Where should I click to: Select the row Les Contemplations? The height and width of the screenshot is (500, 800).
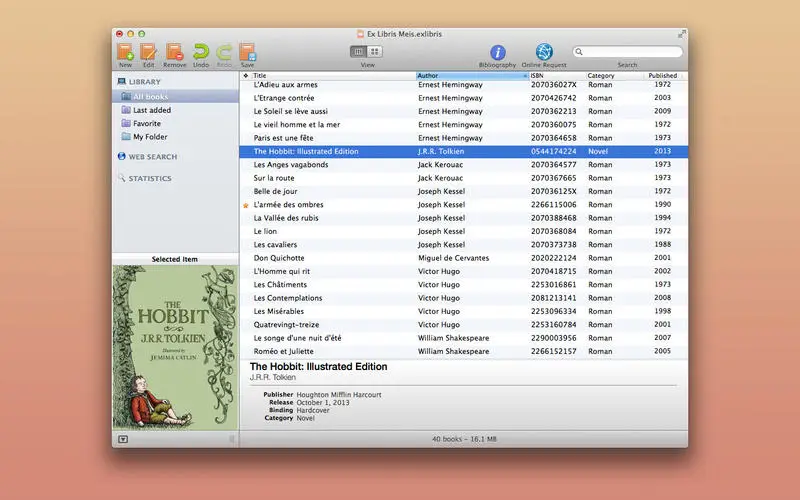pyautogui.click(x=463, y=298)
